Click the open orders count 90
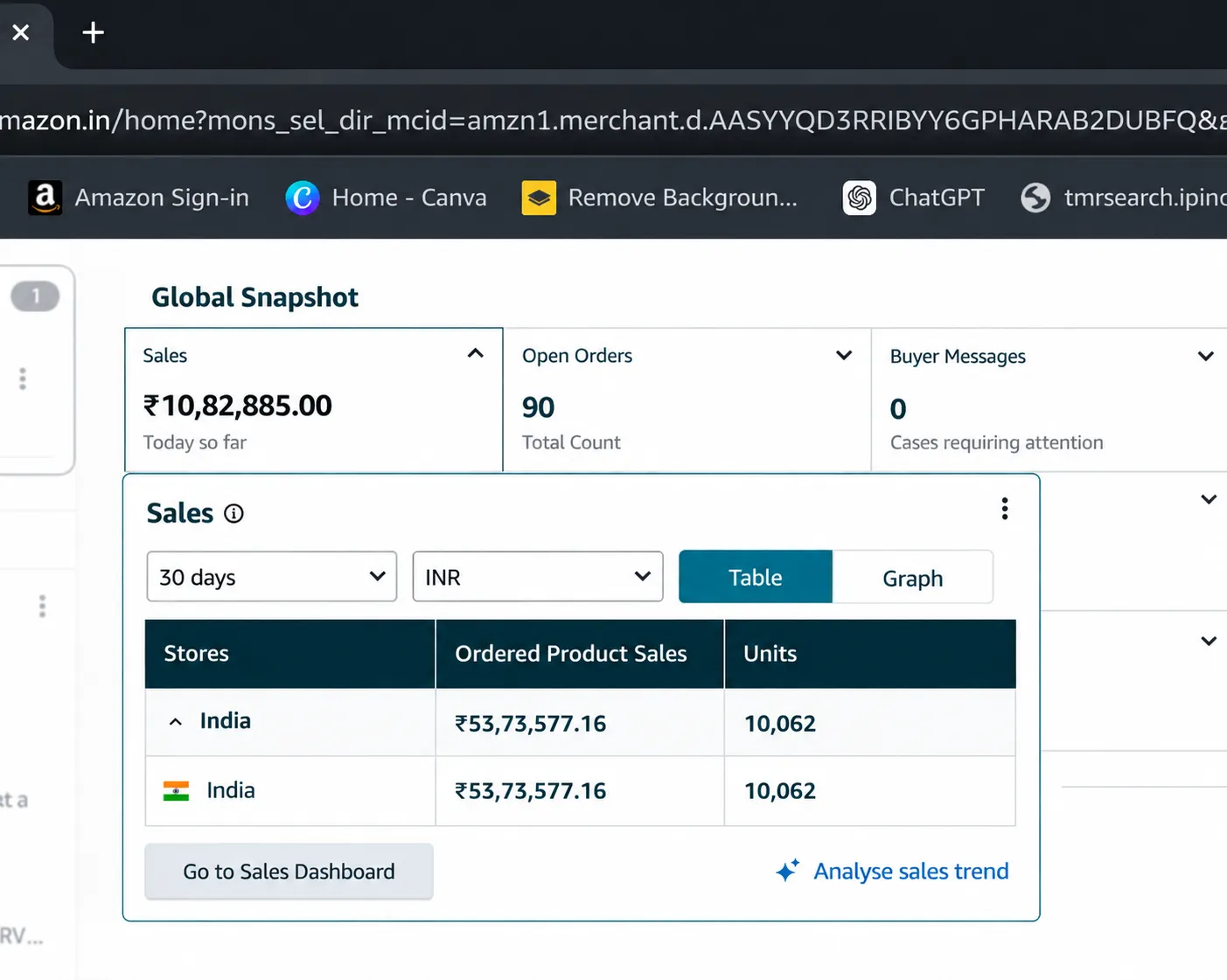The height and width of the screenshot is (980, 1227). [539, 407]
